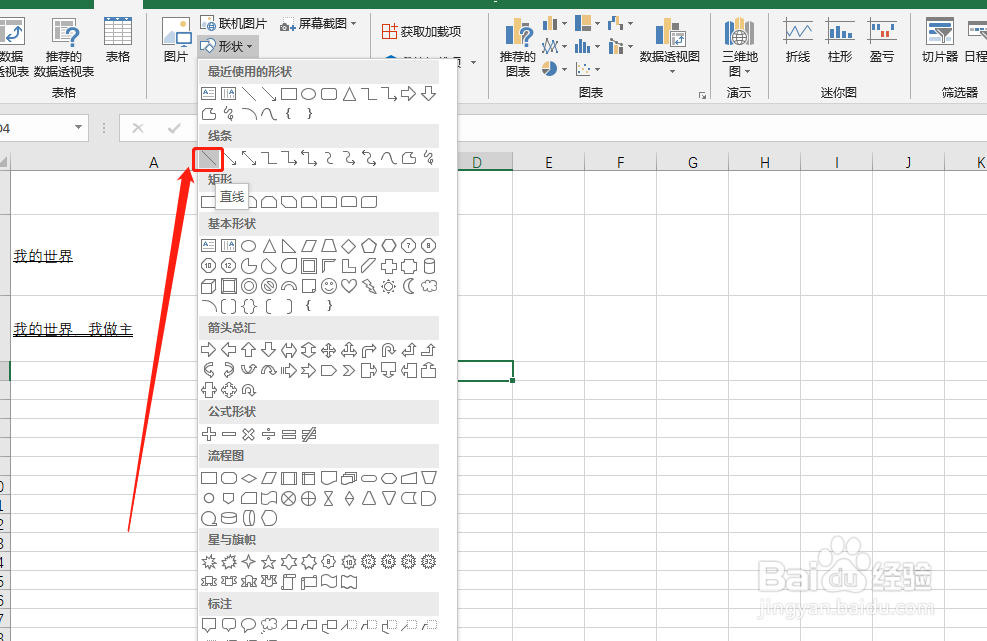This screenshot has height=641, width=987.
Task: Choose the 4-Point Star shape
Action: pos(249,561)
